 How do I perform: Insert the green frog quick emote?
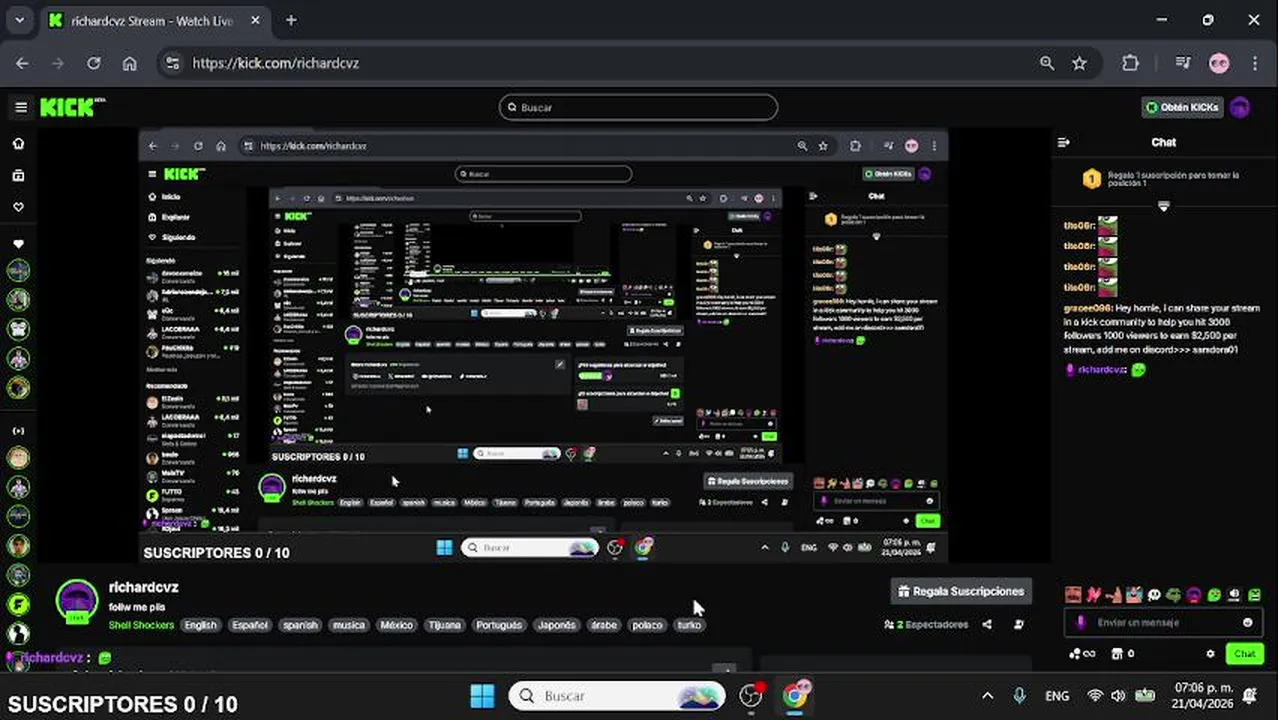tap(1173, 595)
